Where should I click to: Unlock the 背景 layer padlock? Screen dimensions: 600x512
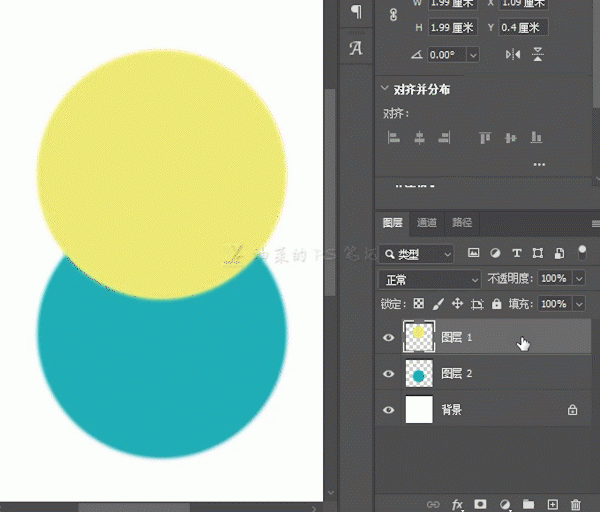pyautogui.click(x=572, y=409)
